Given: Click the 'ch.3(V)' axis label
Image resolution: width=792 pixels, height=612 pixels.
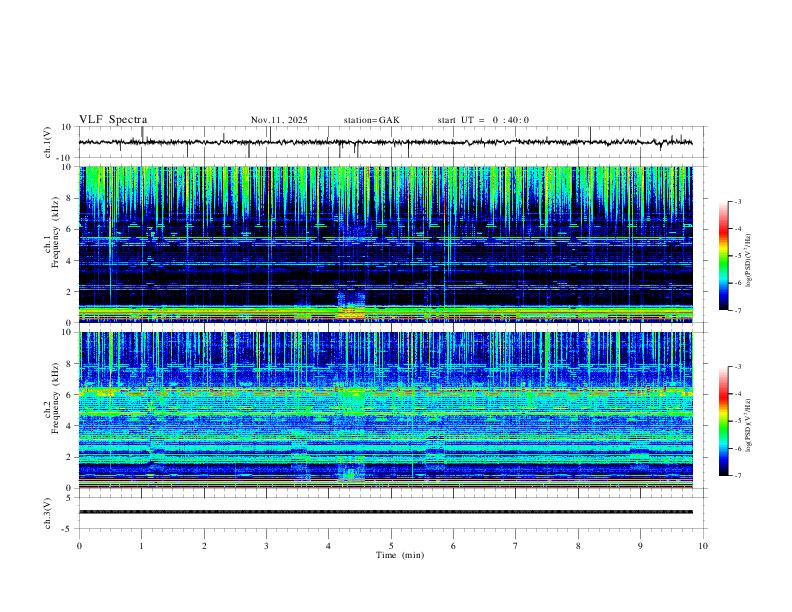Looking at the screenshot, I should [48, 513].
